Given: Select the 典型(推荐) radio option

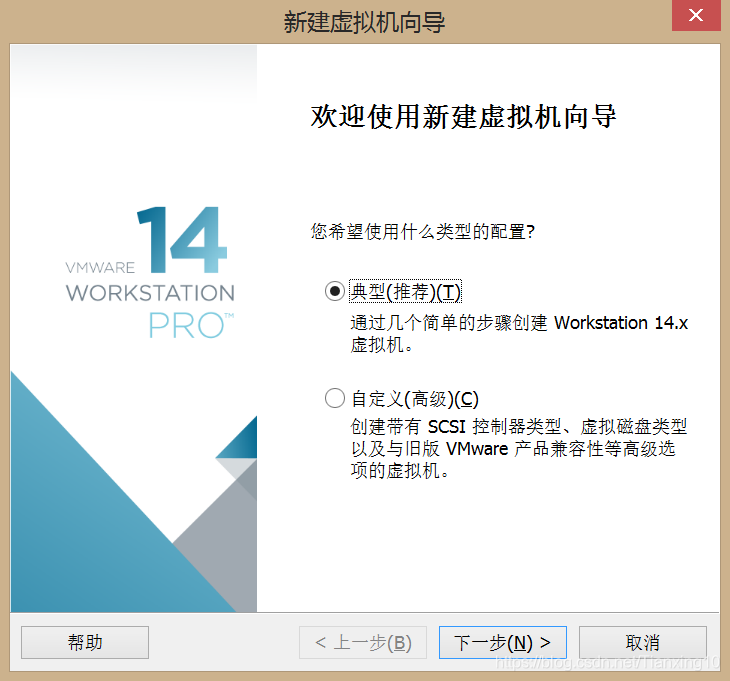Looking at the screenshot, I should (x=335, y=291).
